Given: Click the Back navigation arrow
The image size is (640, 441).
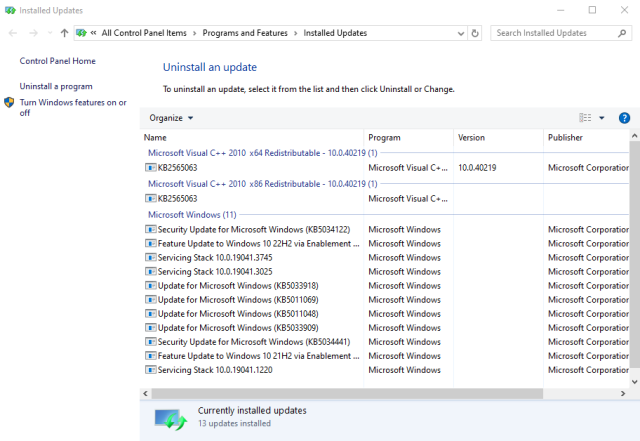Looking at the screenshot, I should [13, 33].
